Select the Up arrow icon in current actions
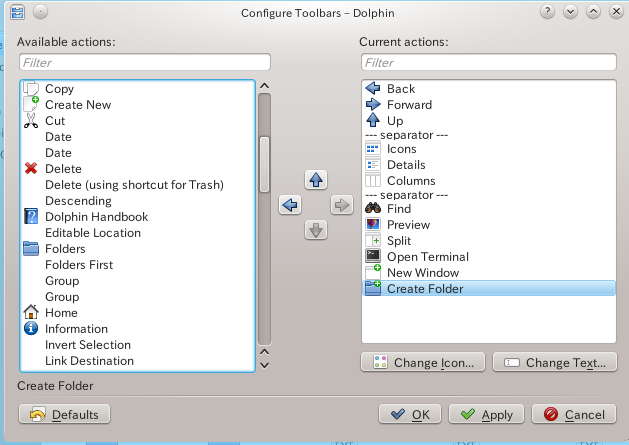This screenshot has height=445, width=629. point(373,120)
